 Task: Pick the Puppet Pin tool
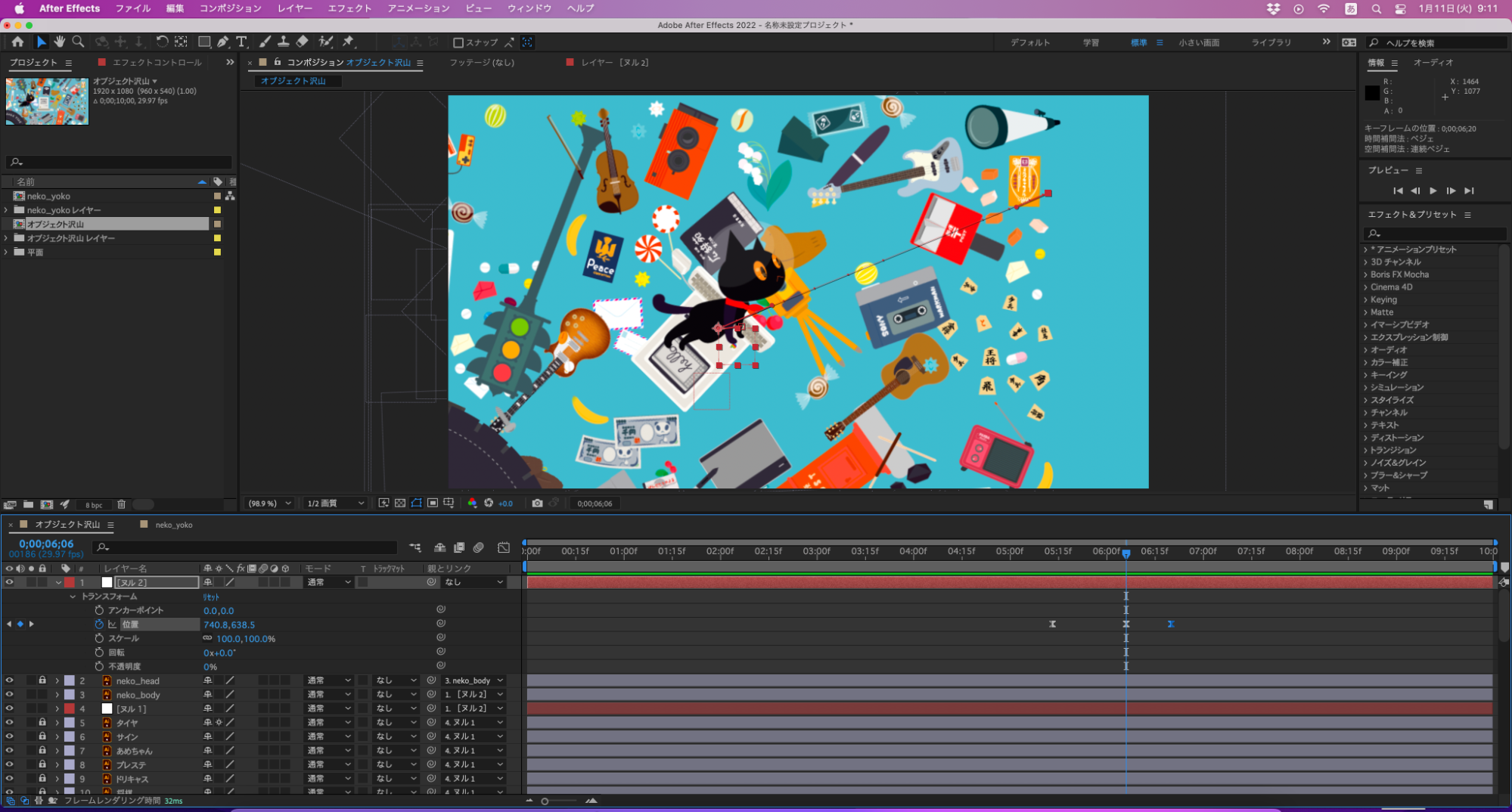[x=349, y=42]
